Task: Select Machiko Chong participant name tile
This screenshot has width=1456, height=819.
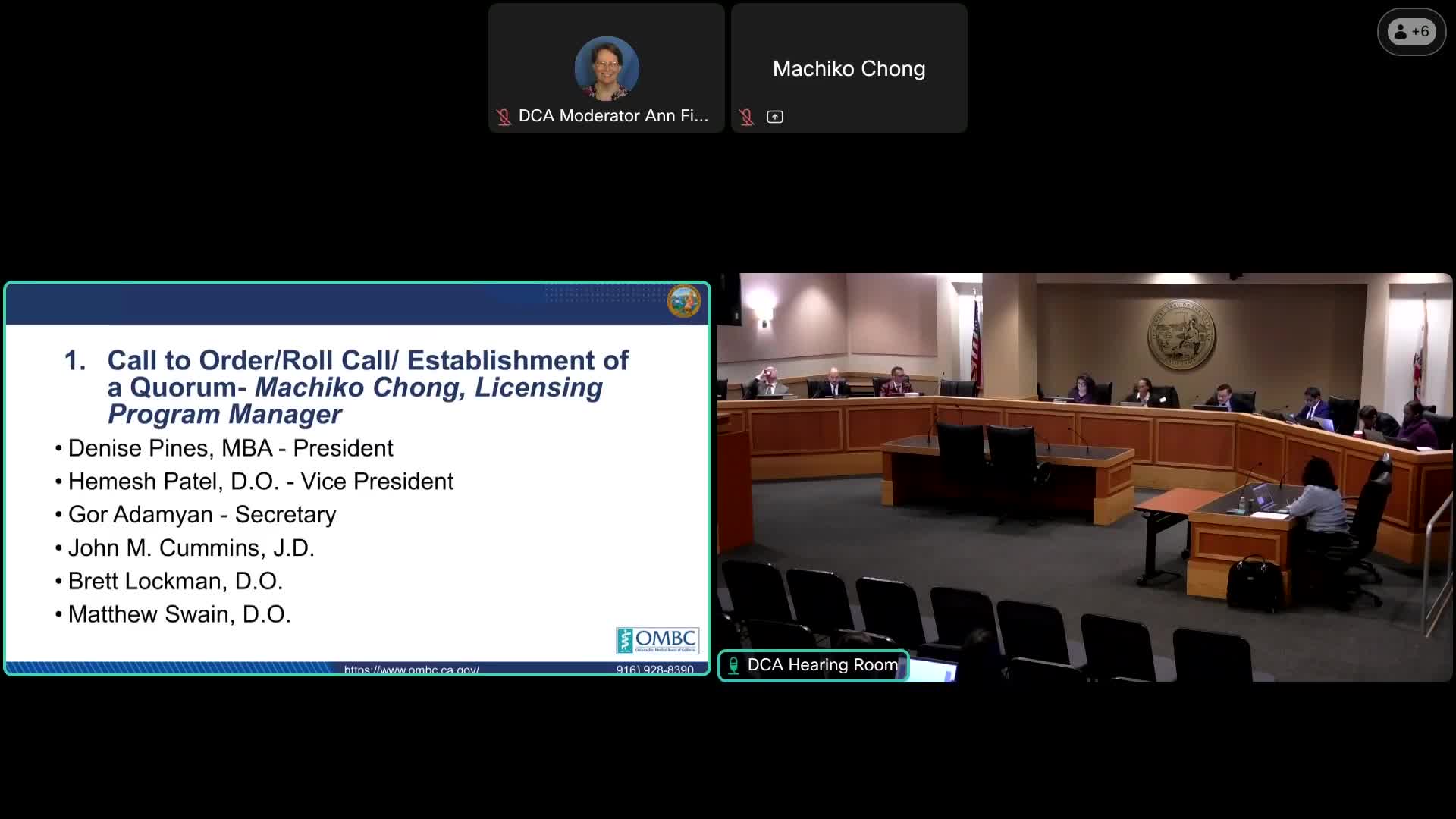Action: [849, 68]
